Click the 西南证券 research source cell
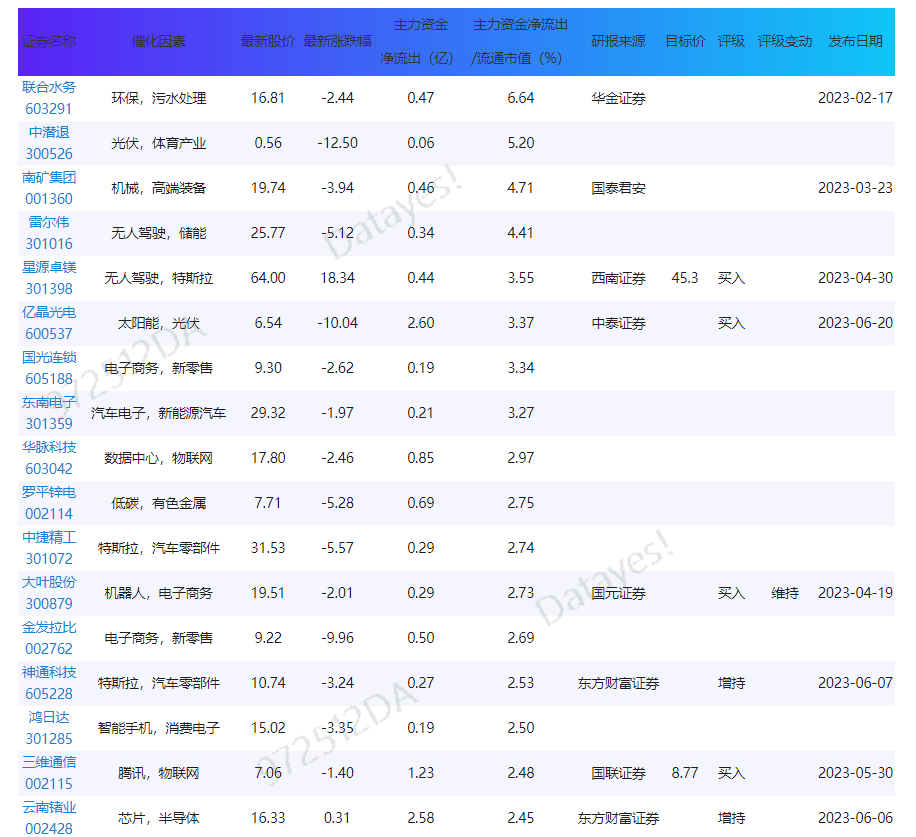The image size is (916, 837). 618,279
